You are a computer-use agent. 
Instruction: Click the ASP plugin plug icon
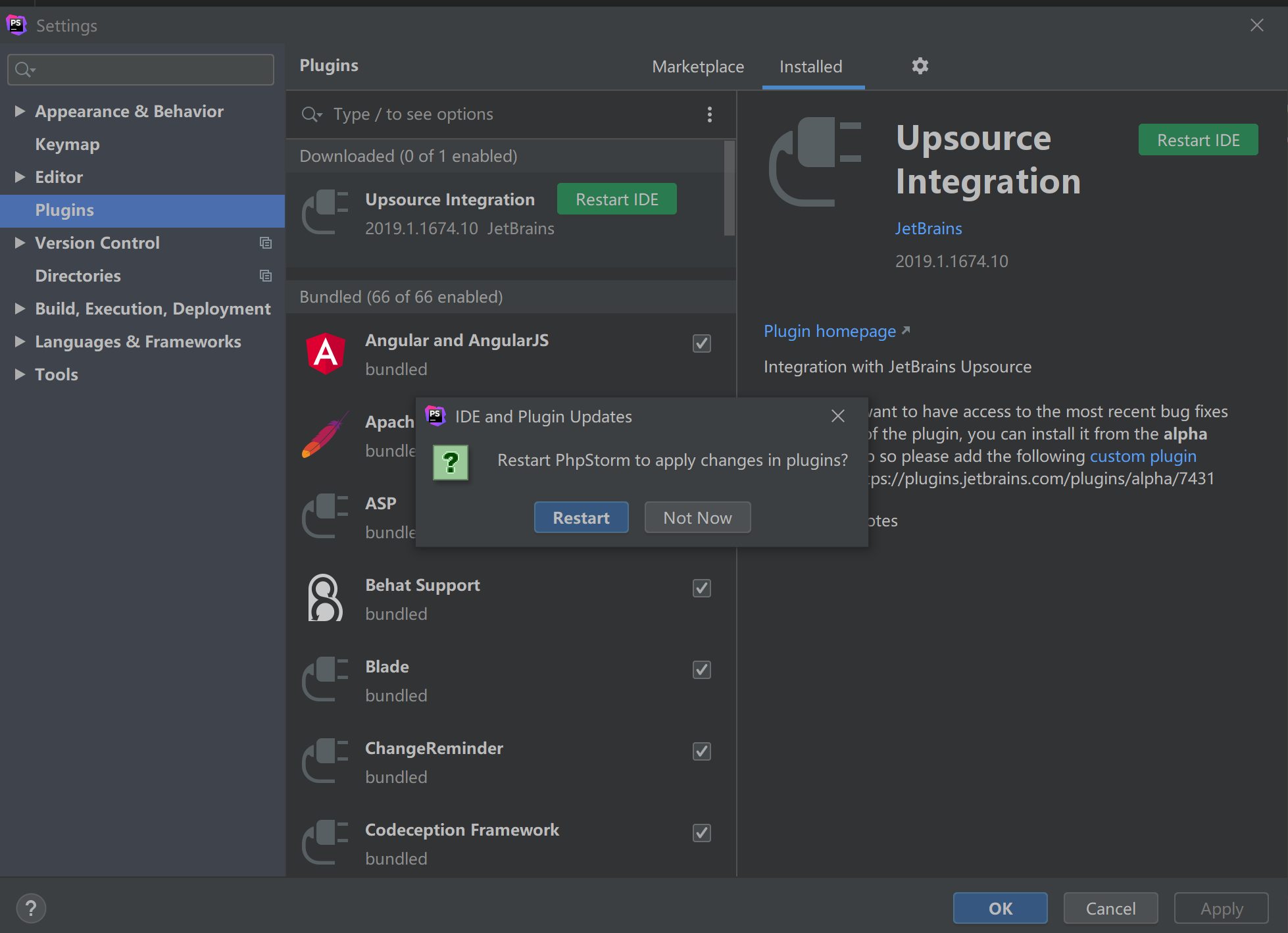click(x=325, y=517)
